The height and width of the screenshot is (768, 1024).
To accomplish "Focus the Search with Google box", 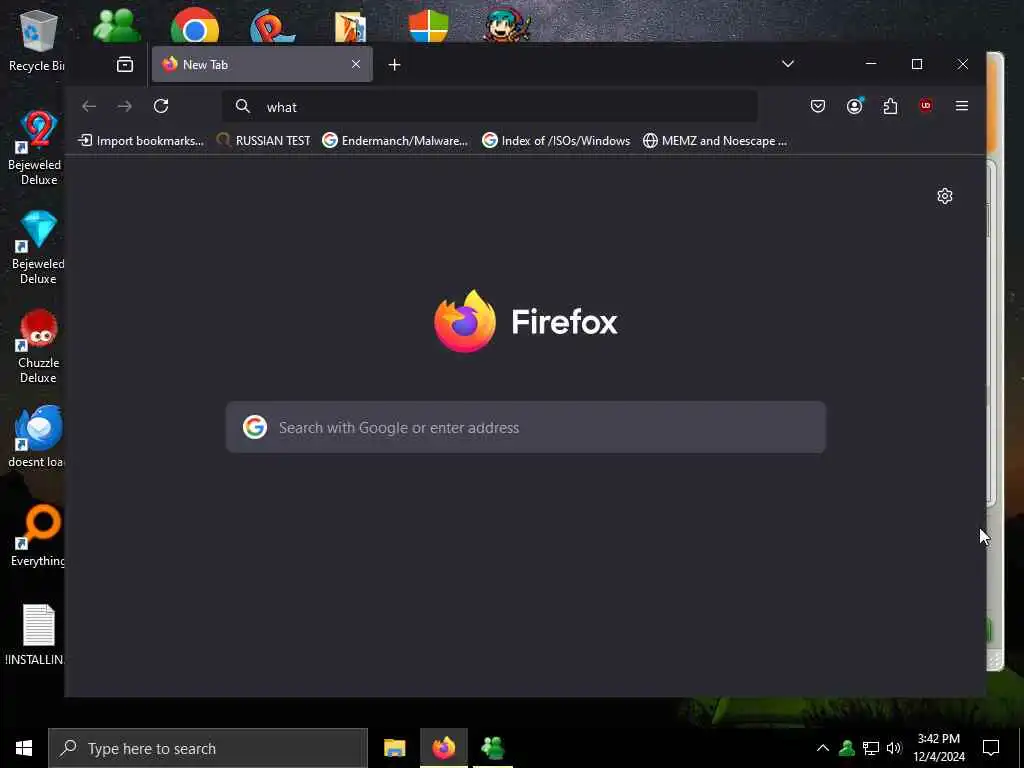I will [526, 427].
